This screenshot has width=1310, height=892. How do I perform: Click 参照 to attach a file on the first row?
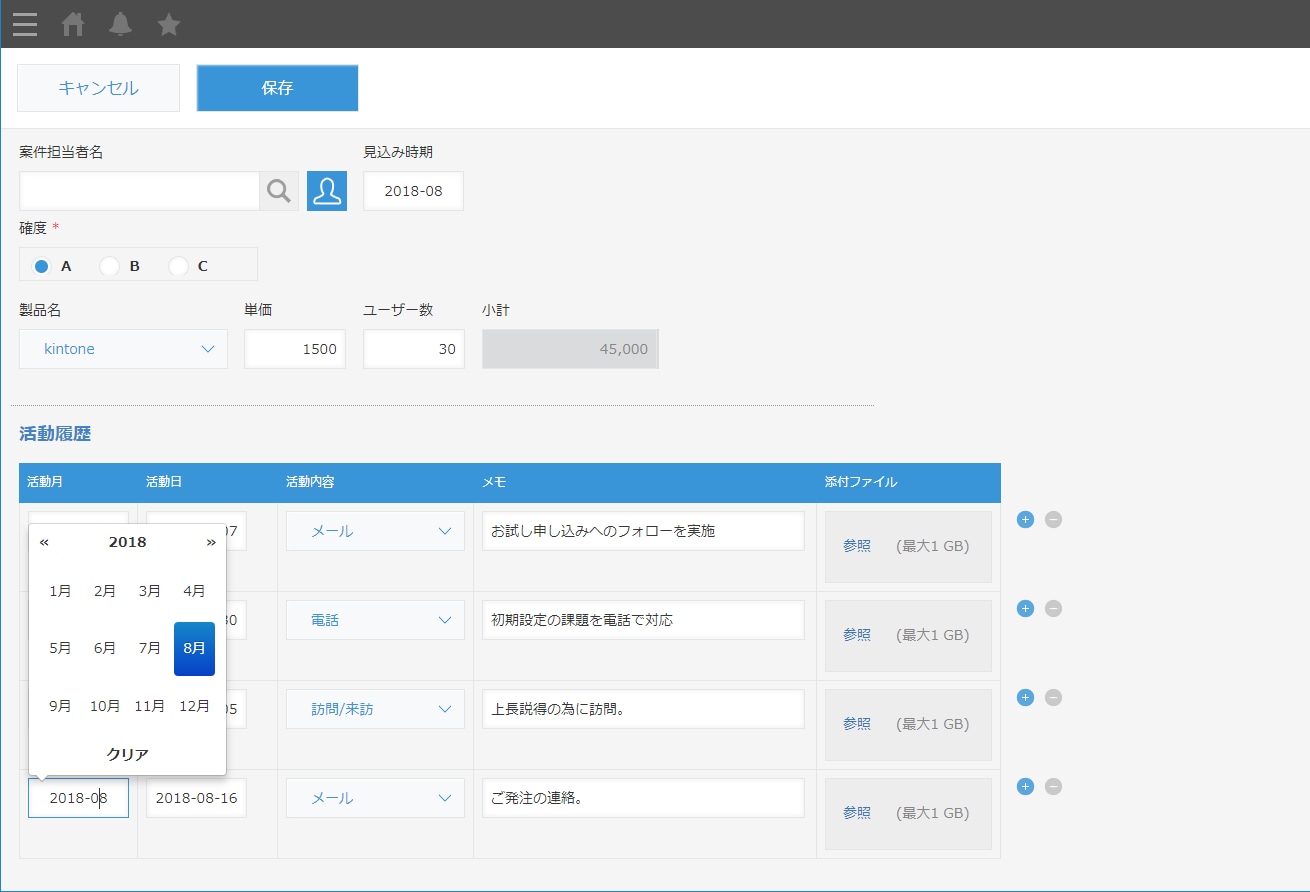click(857, 545)
